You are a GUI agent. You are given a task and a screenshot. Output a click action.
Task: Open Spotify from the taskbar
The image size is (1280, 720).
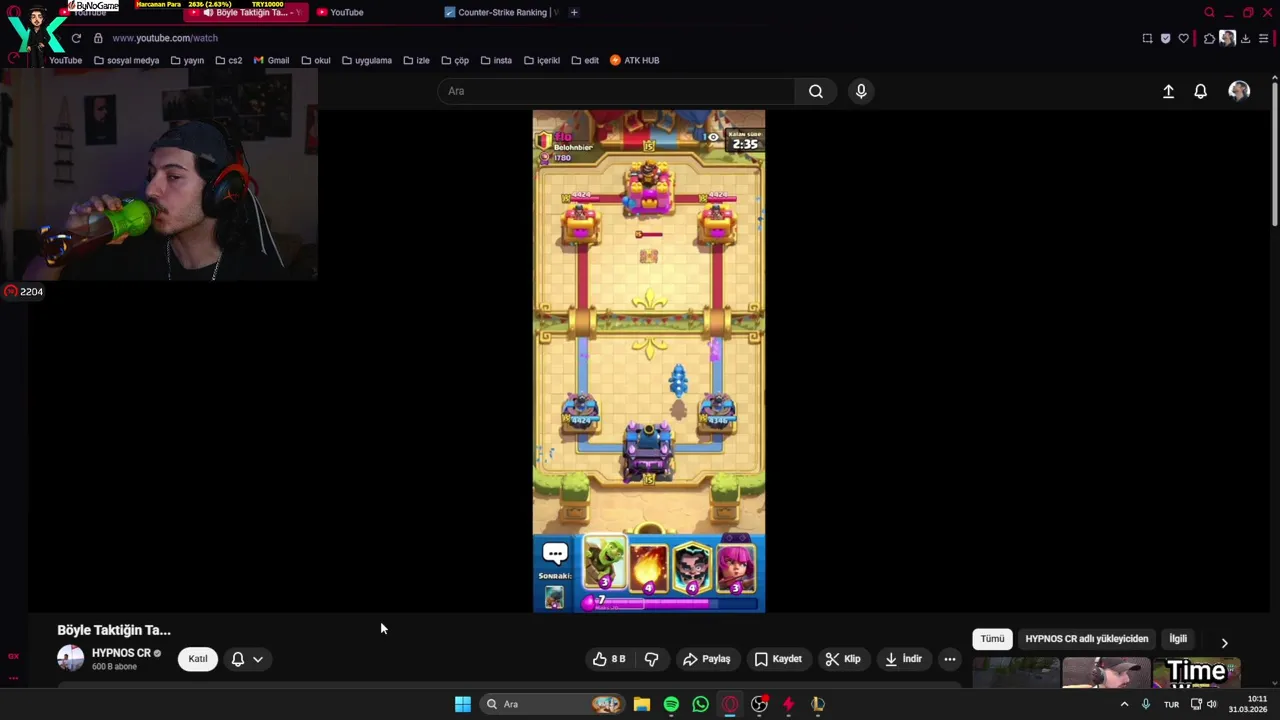coord(671,704)
